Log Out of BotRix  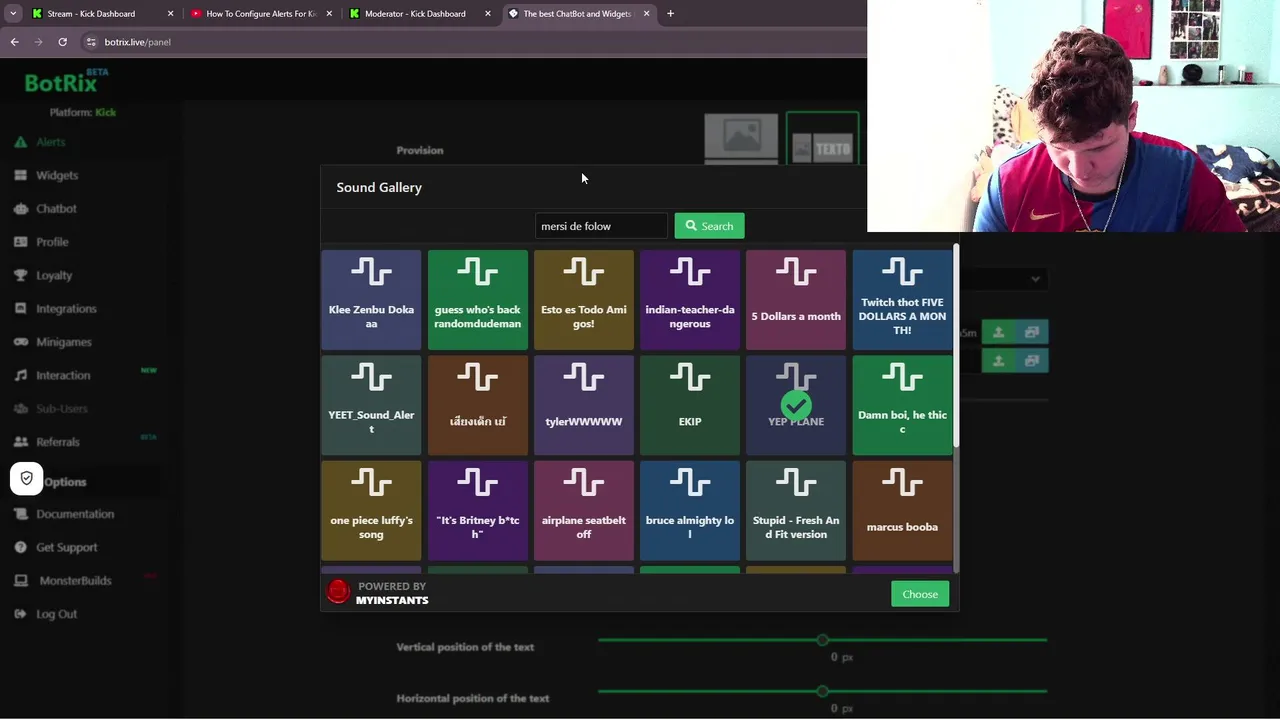point(56,614)
